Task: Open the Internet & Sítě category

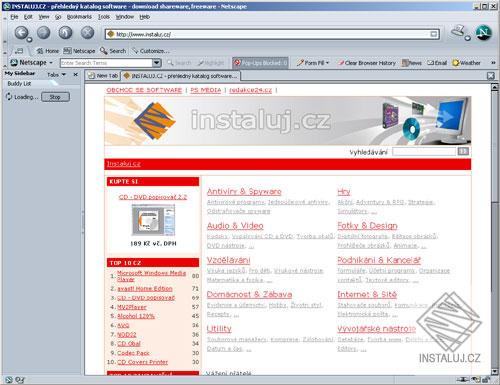Action: 367,294
